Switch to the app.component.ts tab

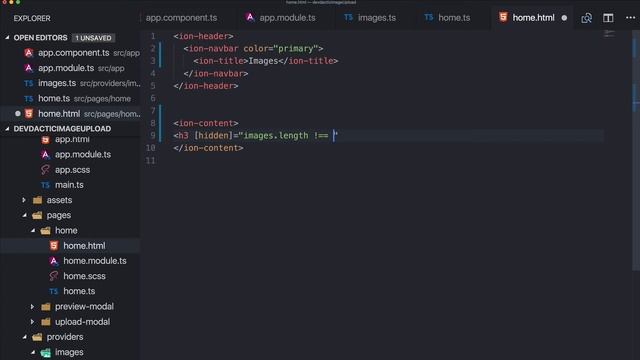click(x=182, y=18)
